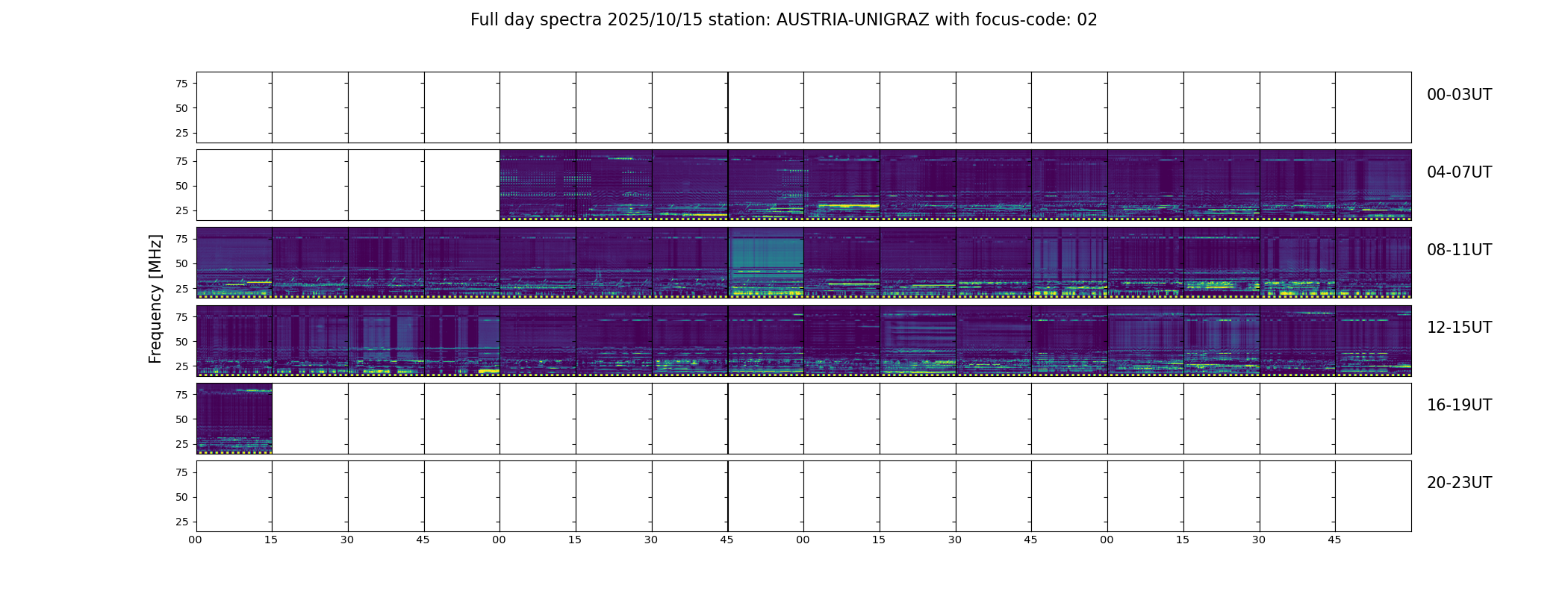Viewport: 1568px width, 597px height.
Task: Select the 13:30–13:45 UT spectrogram panel
Action: 690,340
